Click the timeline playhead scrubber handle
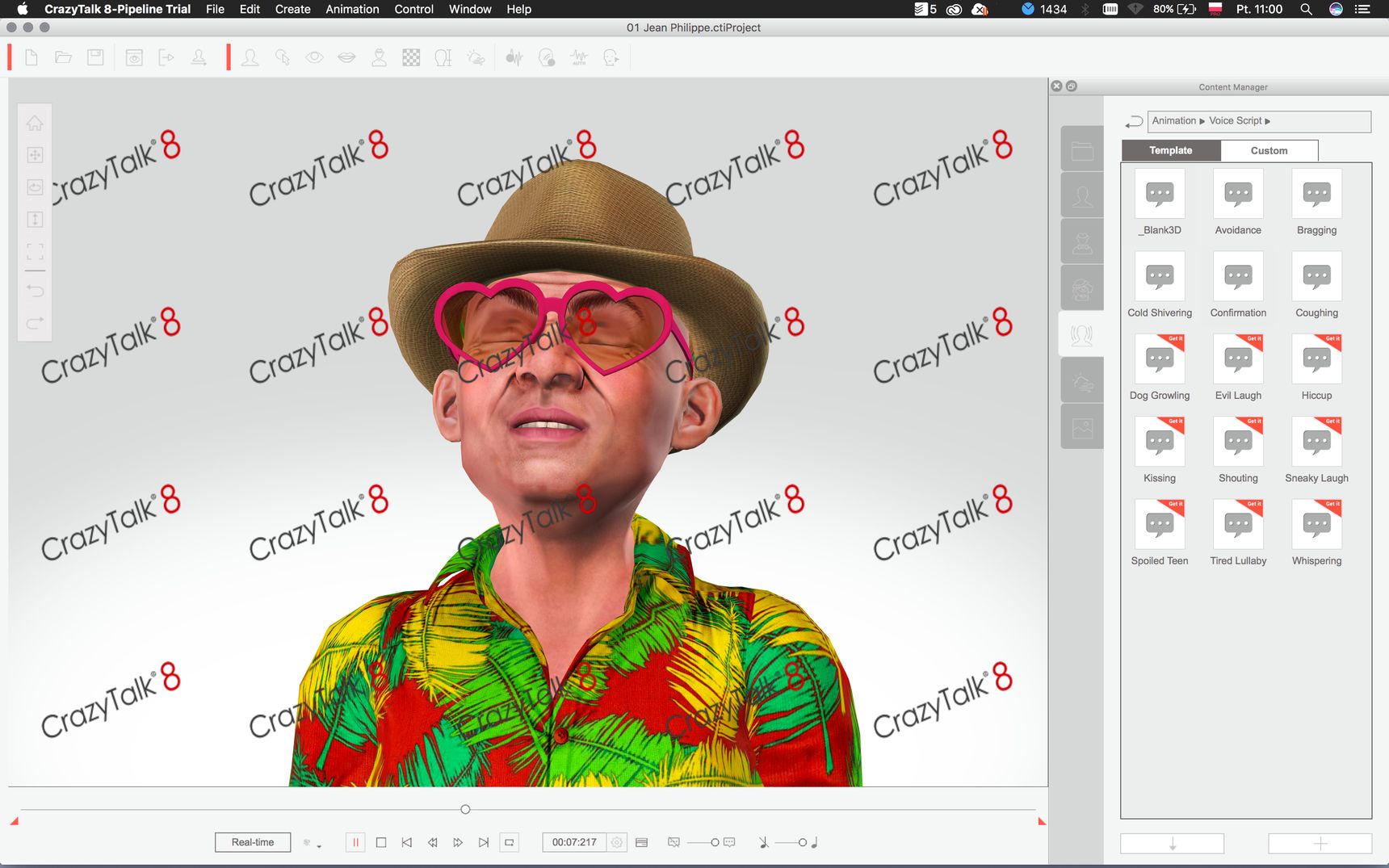 click(465, 809)
